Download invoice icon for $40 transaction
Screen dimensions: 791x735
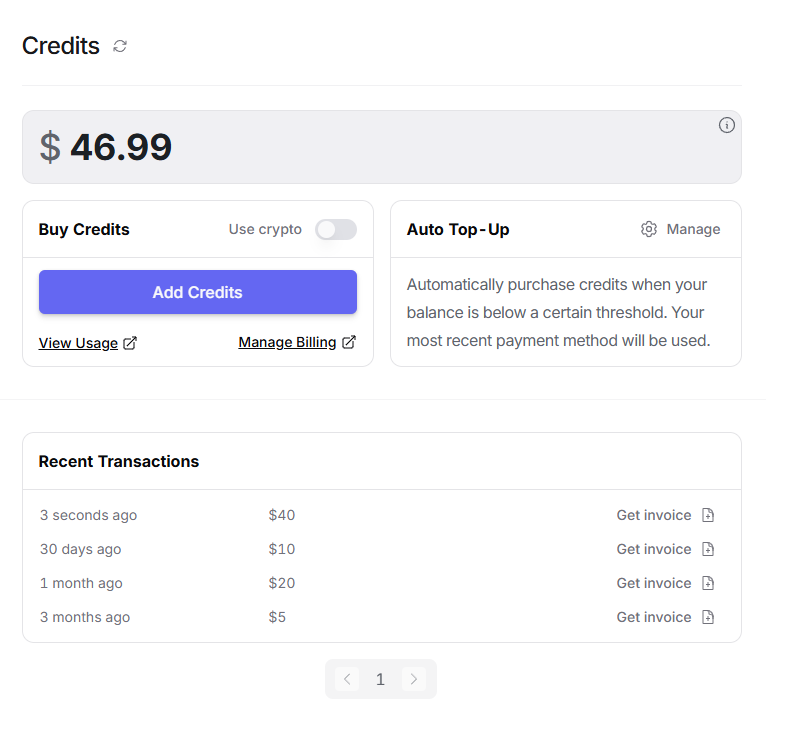(708, 515)
